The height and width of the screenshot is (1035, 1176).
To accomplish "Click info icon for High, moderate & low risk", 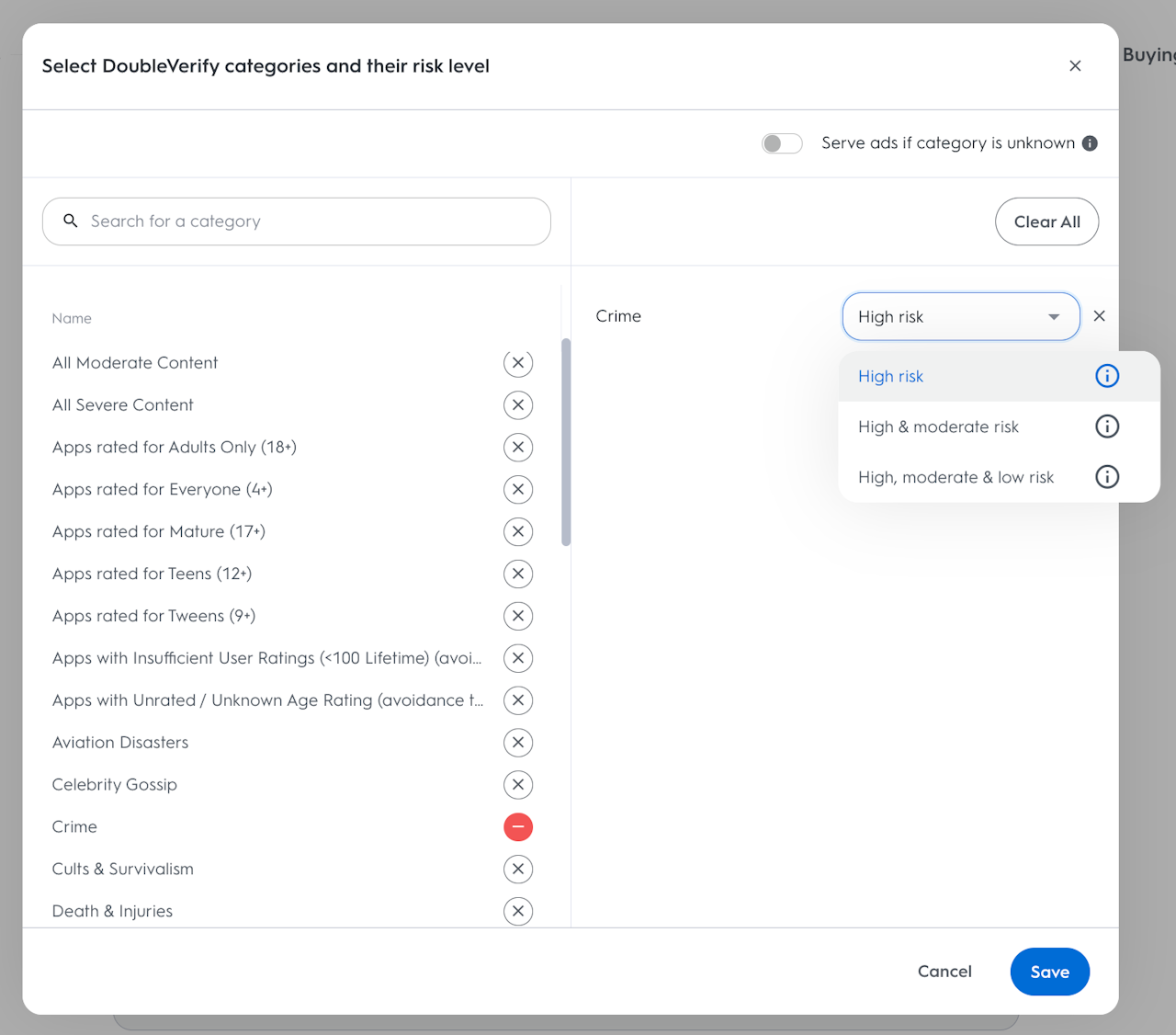I will 1107,477.
